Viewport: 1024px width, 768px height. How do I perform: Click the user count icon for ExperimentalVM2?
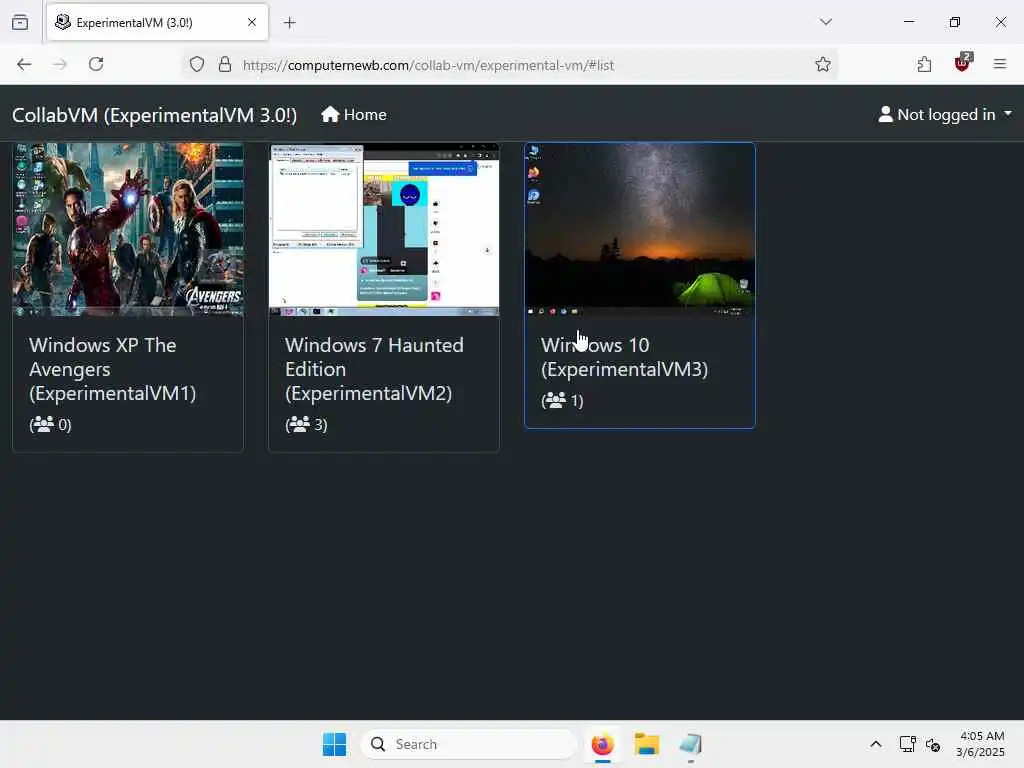coord(299,424)
